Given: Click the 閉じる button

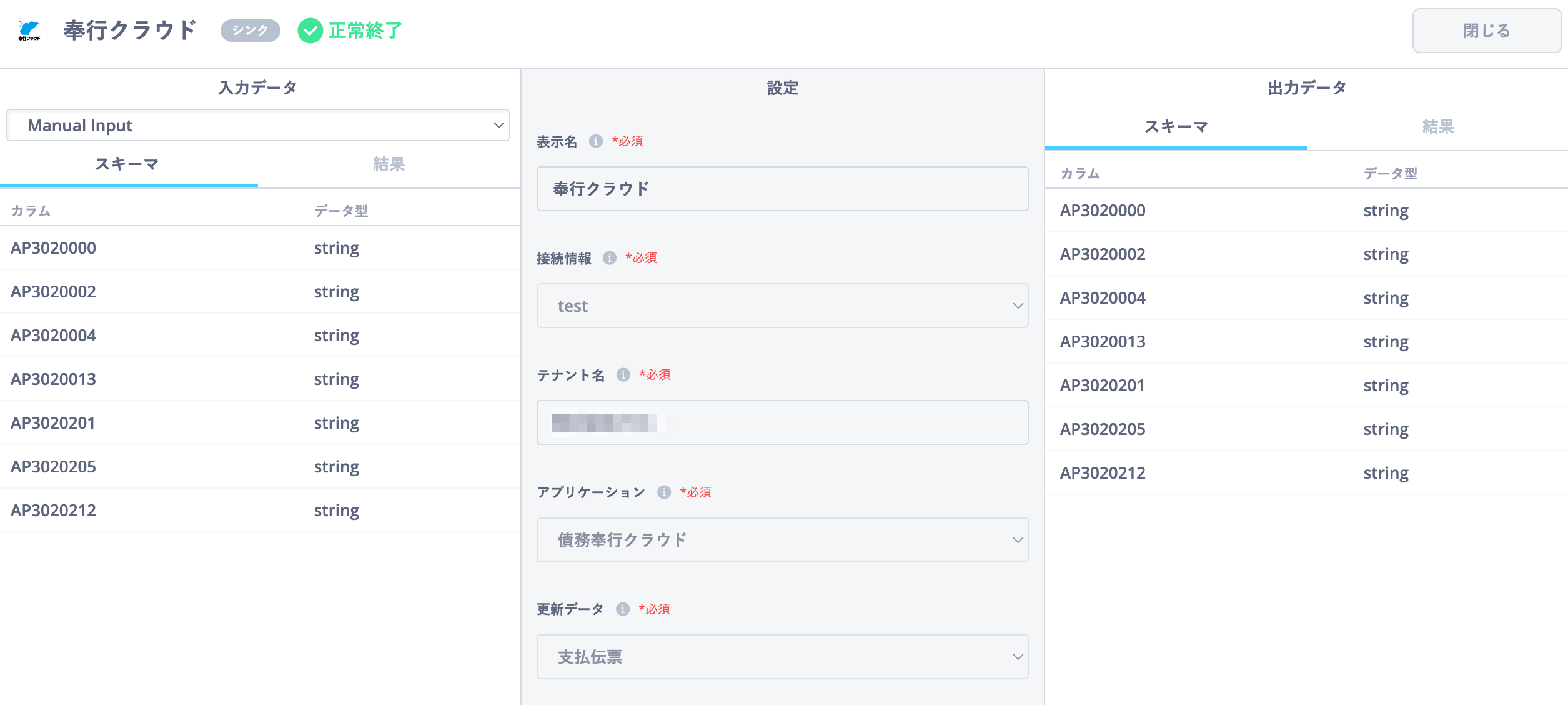Looking at the screenshot, I should (1487, 30).
